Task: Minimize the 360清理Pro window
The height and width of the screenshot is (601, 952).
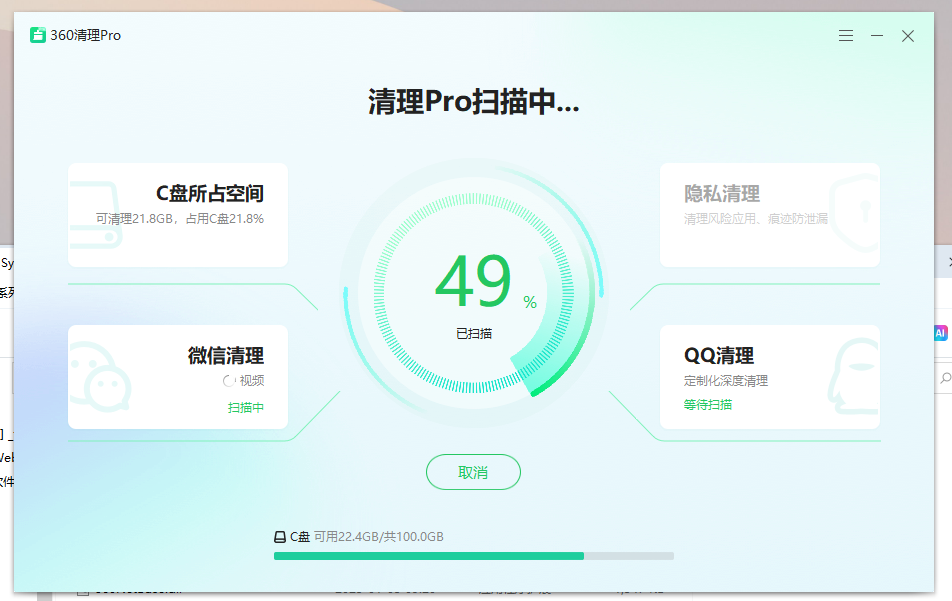Action: [x=877, y=36]
